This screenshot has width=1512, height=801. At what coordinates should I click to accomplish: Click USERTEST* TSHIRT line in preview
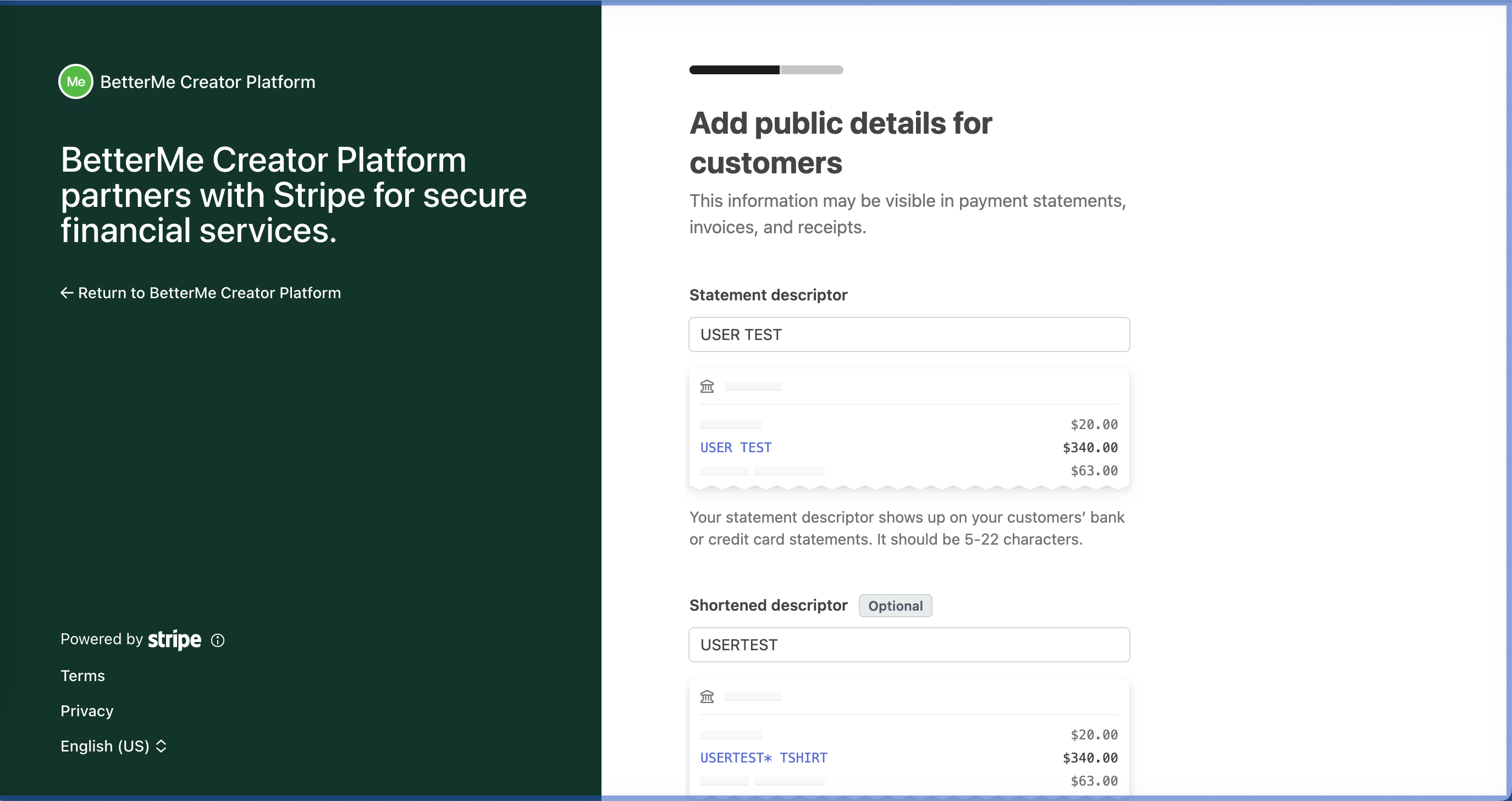coord(764,758)
